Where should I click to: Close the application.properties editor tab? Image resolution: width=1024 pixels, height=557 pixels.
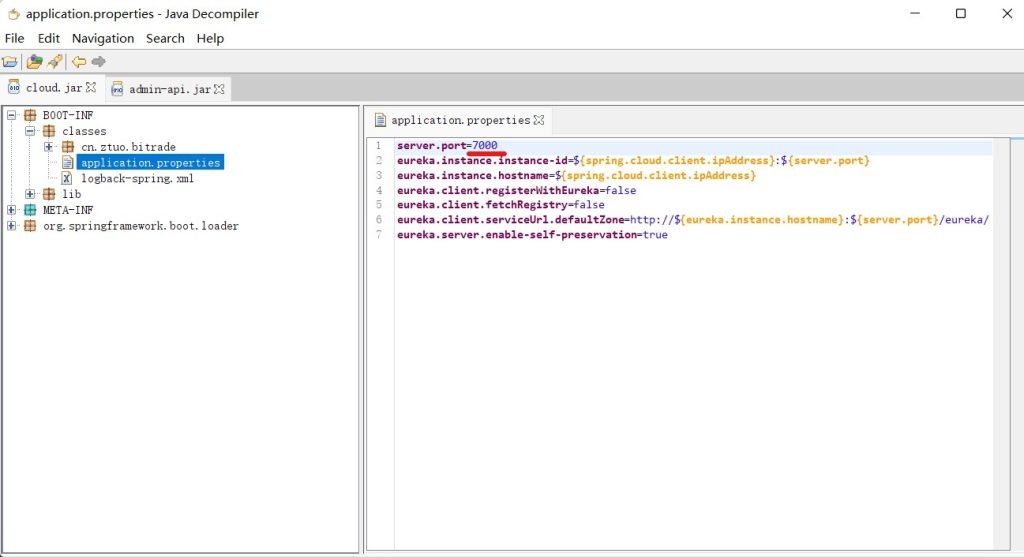[539, 120]
